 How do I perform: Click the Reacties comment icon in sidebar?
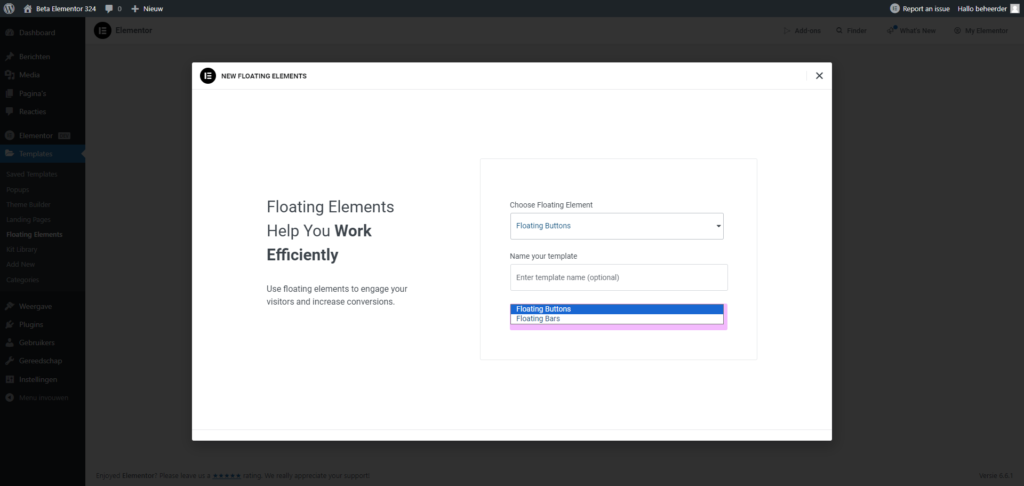(10, 112)
